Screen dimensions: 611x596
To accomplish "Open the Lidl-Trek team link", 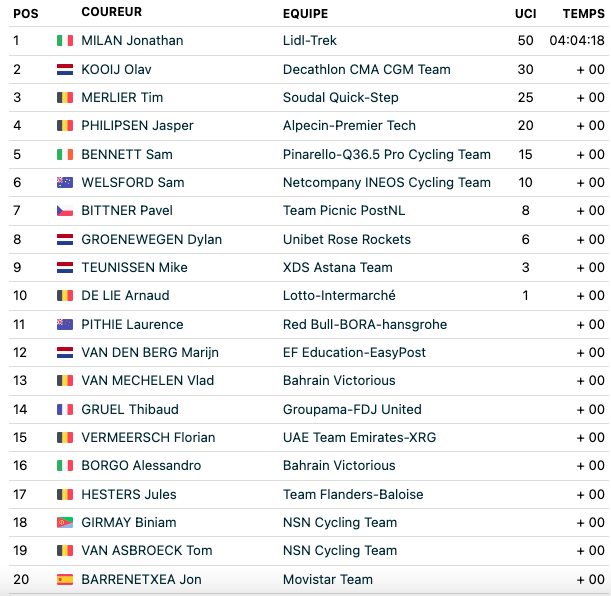I will tap(309, 41).
